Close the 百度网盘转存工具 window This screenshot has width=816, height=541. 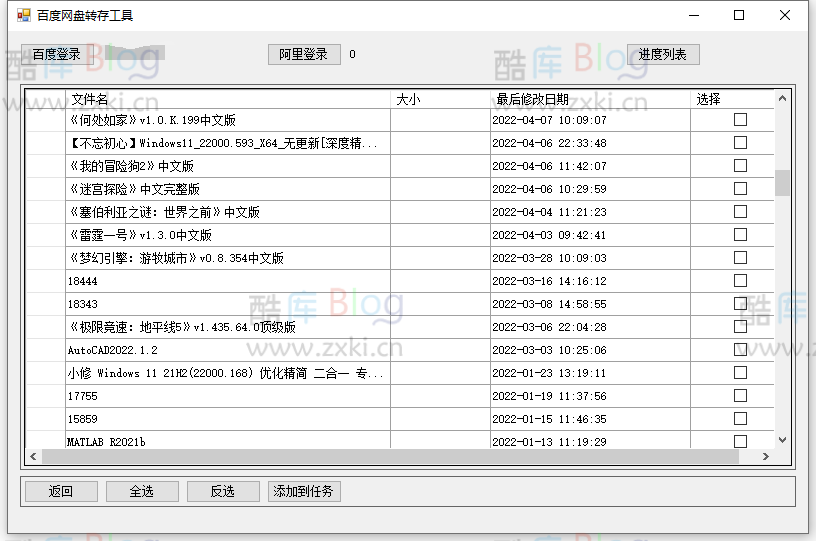click(x=785, y=15)
